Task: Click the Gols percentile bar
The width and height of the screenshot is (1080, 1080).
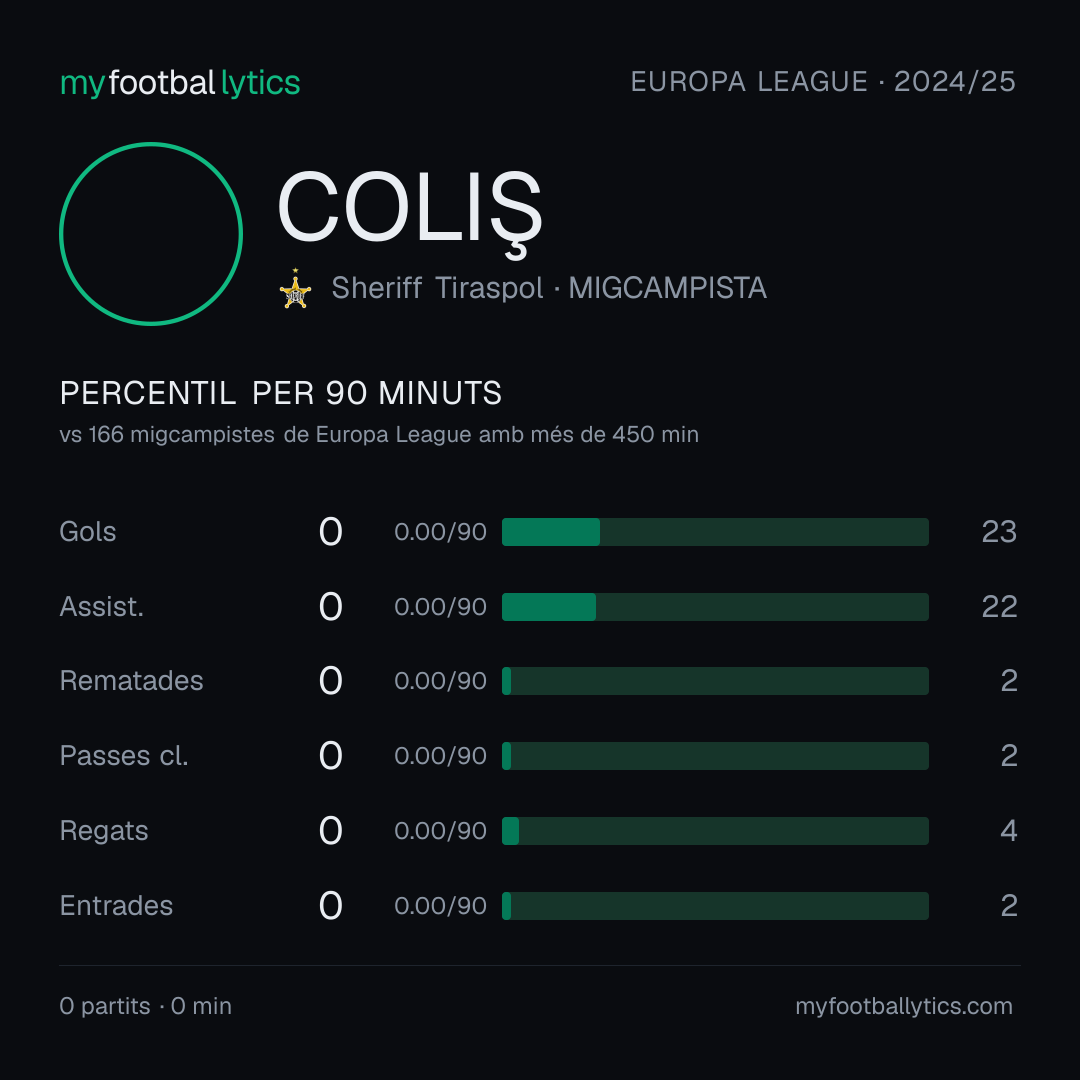Action: [715, 532]
